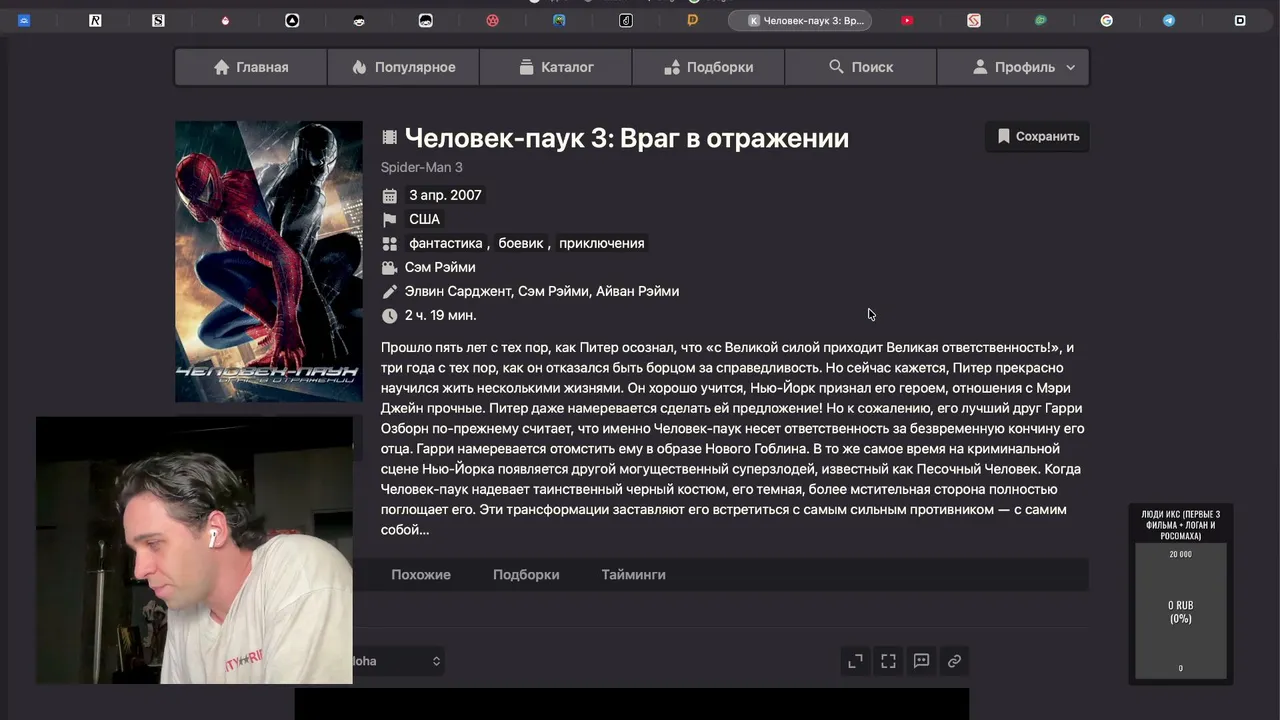Open the Aloha player source dropdown
The image size is (1280, 720).
pyautogui.click(x=398, y=661)
